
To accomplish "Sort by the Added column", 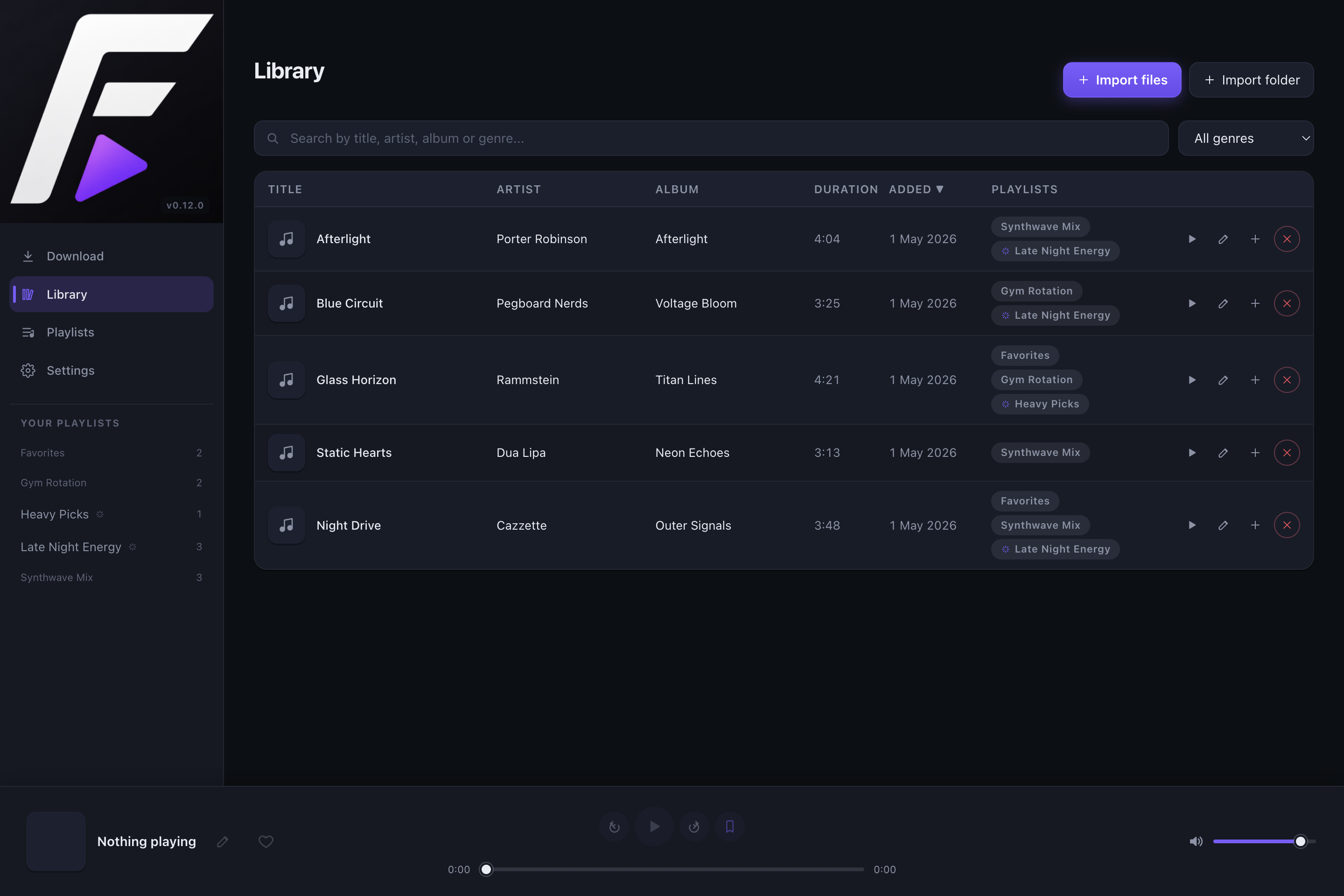I will [x=916, y=189].
